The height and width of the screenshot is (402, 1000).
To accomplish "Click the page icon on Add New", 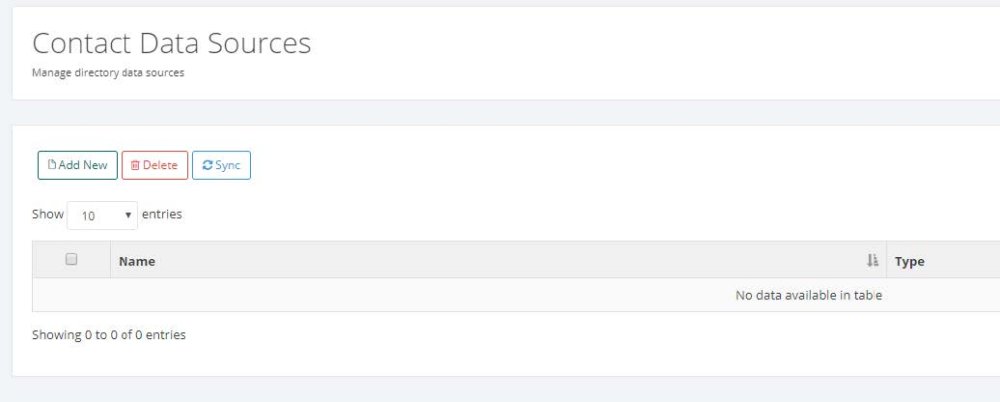I will coord(52,165).
